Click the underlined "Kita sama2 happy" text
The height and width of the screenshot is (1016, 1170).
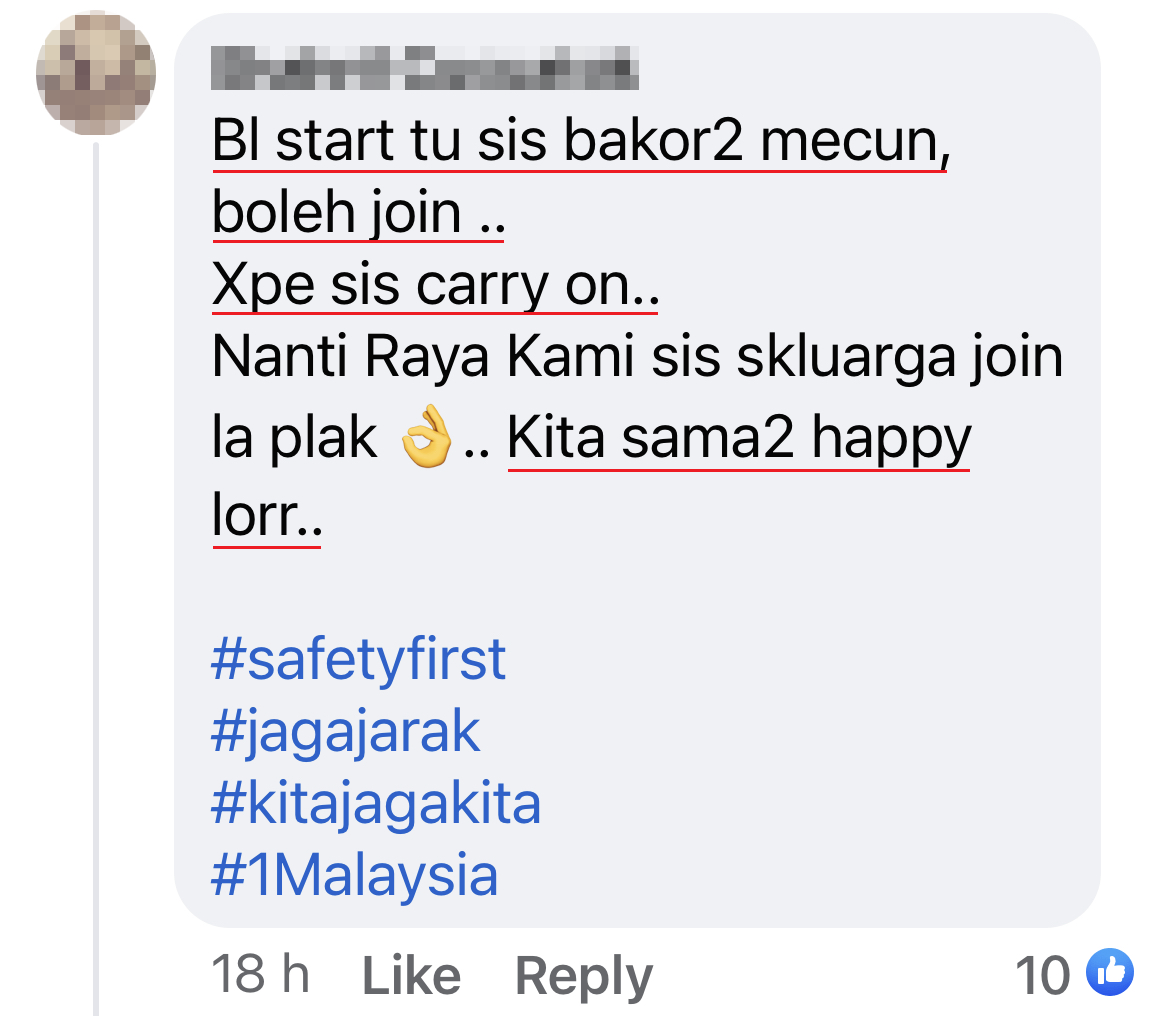coord(739,441)
